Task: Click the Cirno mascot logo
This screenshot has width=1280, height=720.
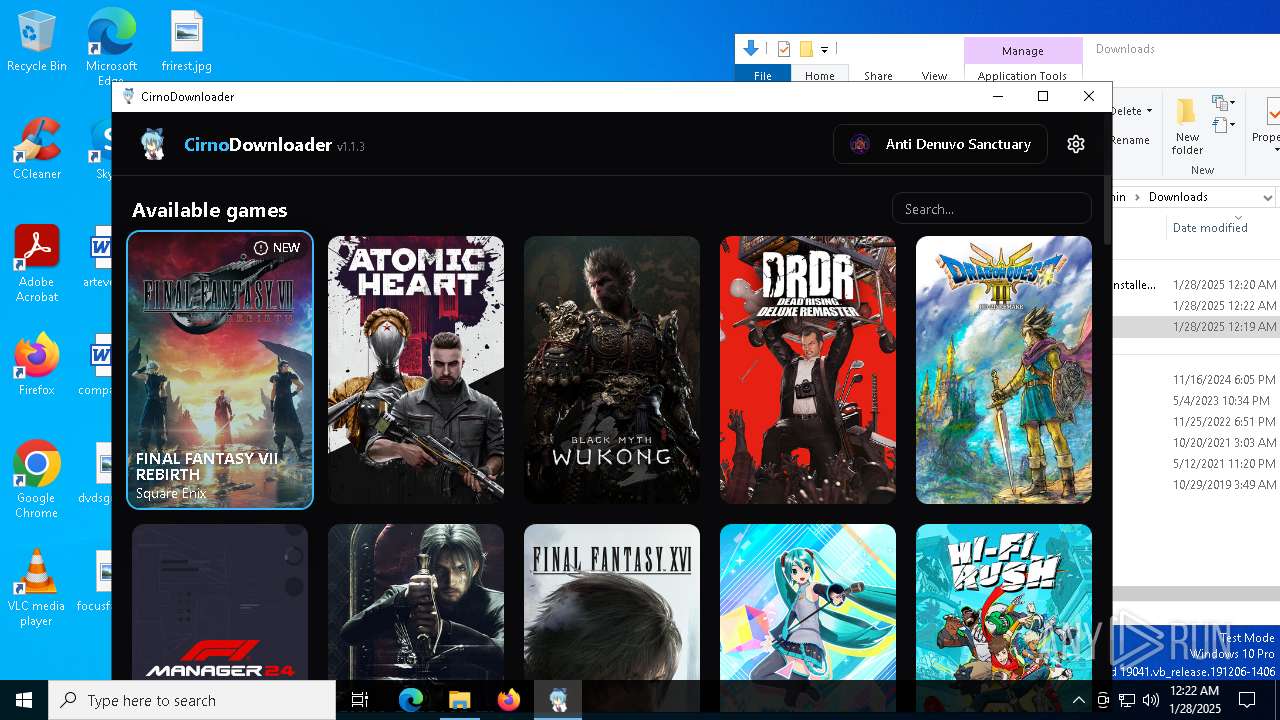Action: tap(153, 144)
